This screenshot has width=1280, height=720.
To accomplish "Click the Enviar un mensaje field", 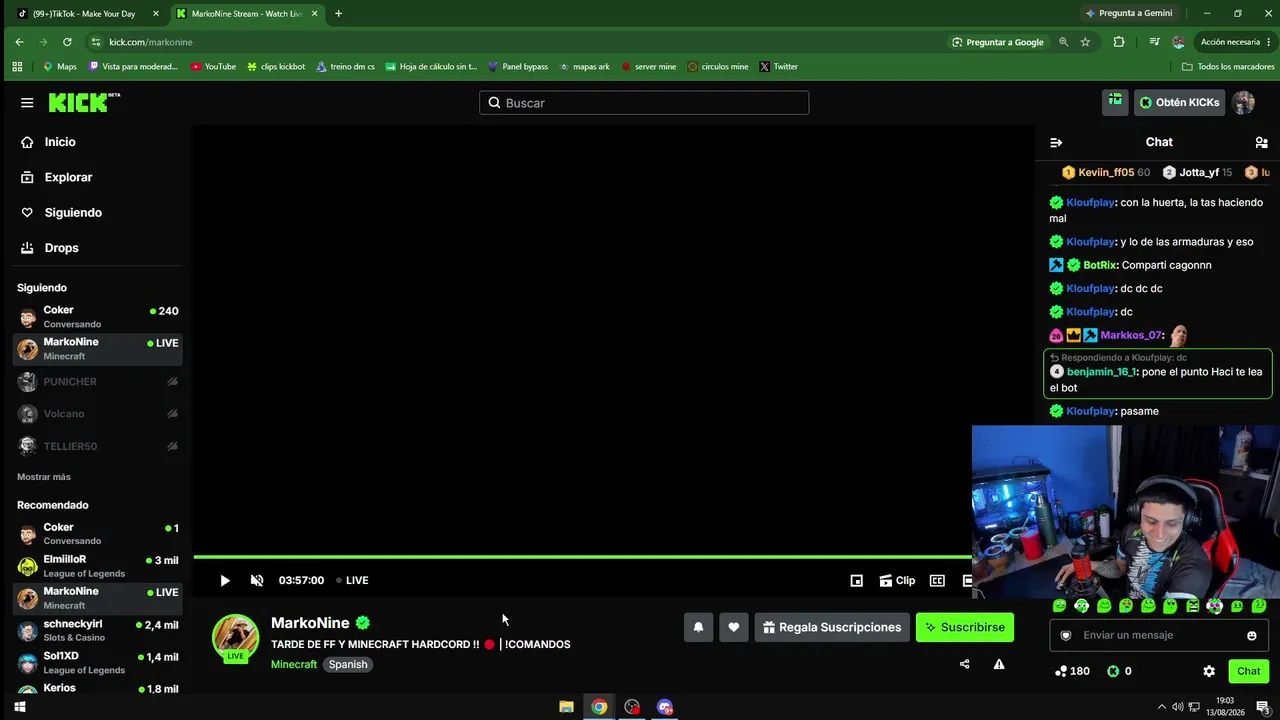I will click(1160, 635).
